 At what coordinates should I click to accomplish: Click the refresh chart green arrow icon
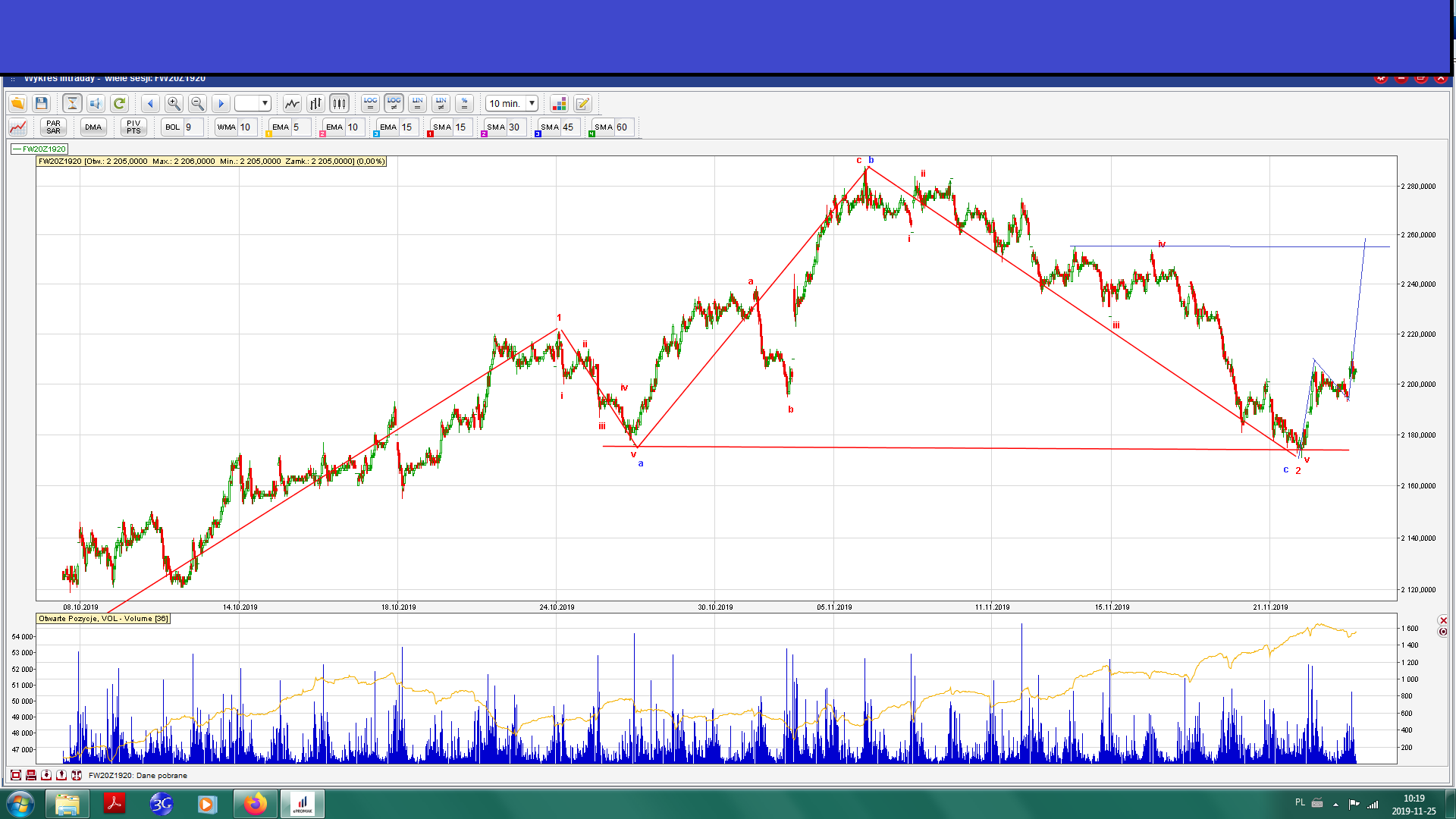(x=119, y=103)
